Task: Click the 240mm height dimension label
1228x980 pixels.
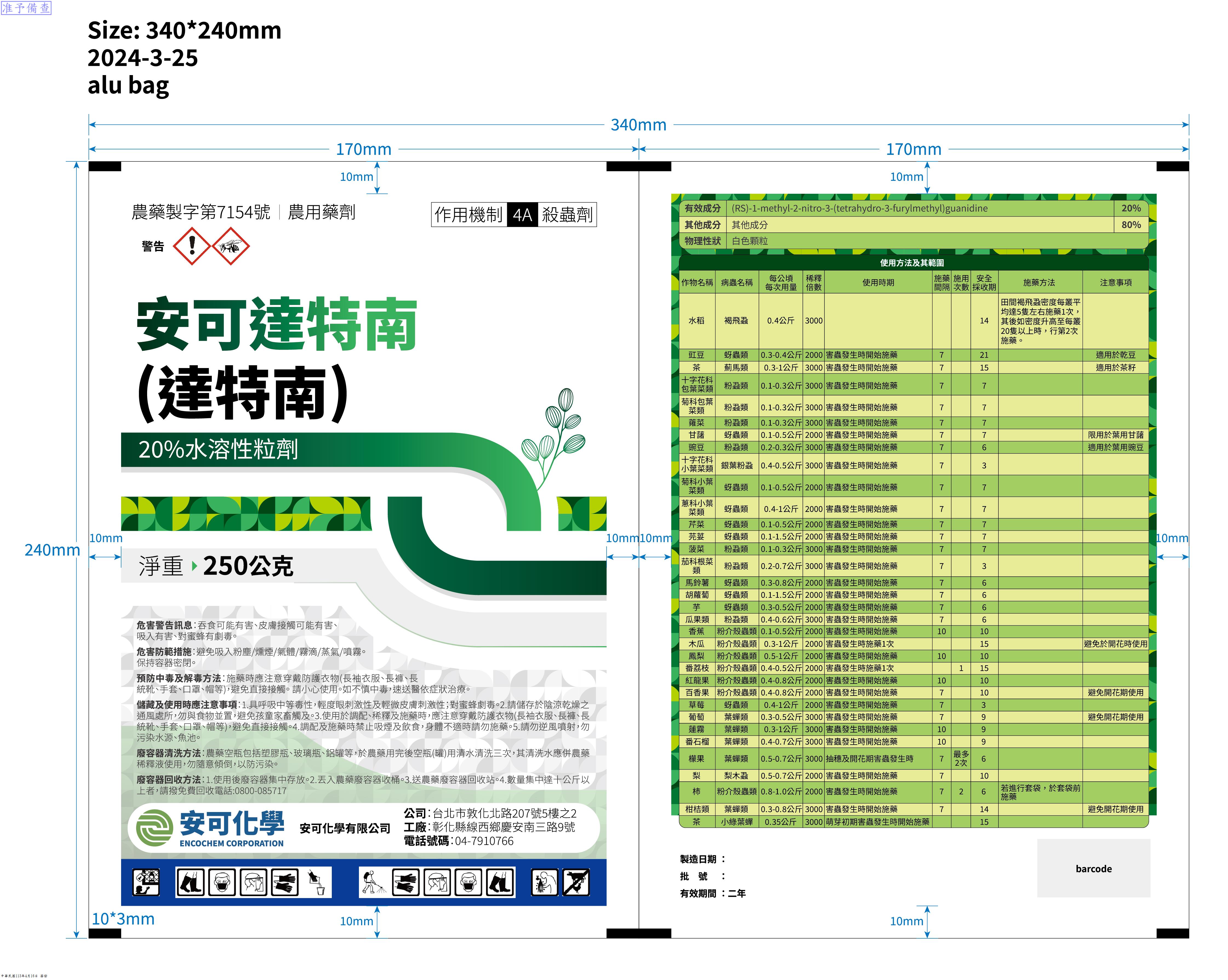Action: pyautogui.click(x=52, y=550)
